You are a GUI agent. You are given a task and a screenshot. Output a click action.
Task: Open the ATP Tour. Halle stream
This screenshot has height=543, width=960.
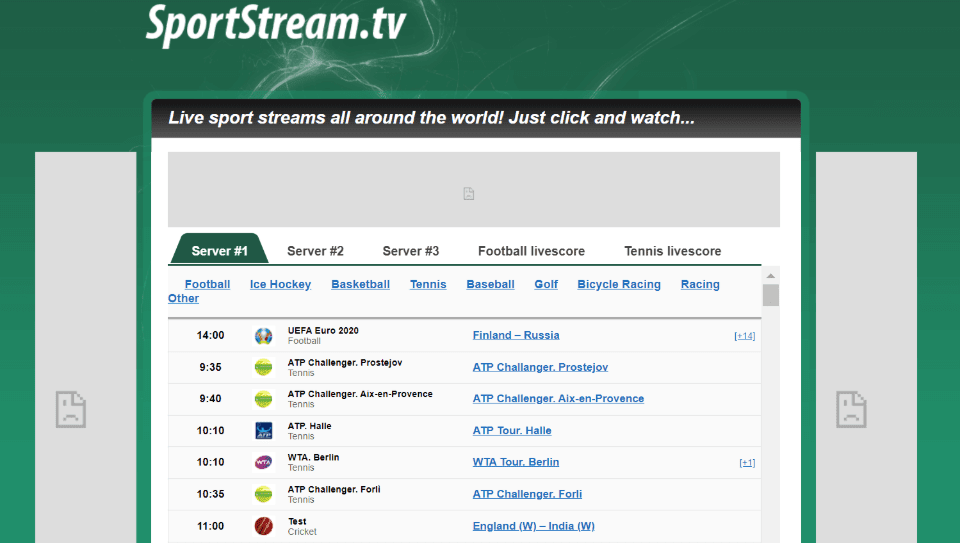pyautogui.click(x=512, y=430)
